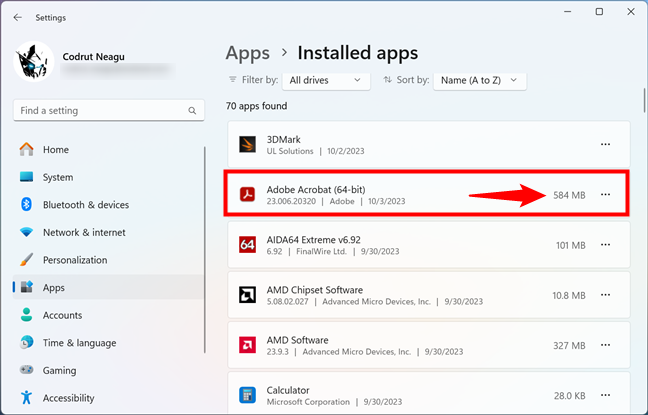Select the Adobe Acrobat (64-bit) name

tap(316, 190)
